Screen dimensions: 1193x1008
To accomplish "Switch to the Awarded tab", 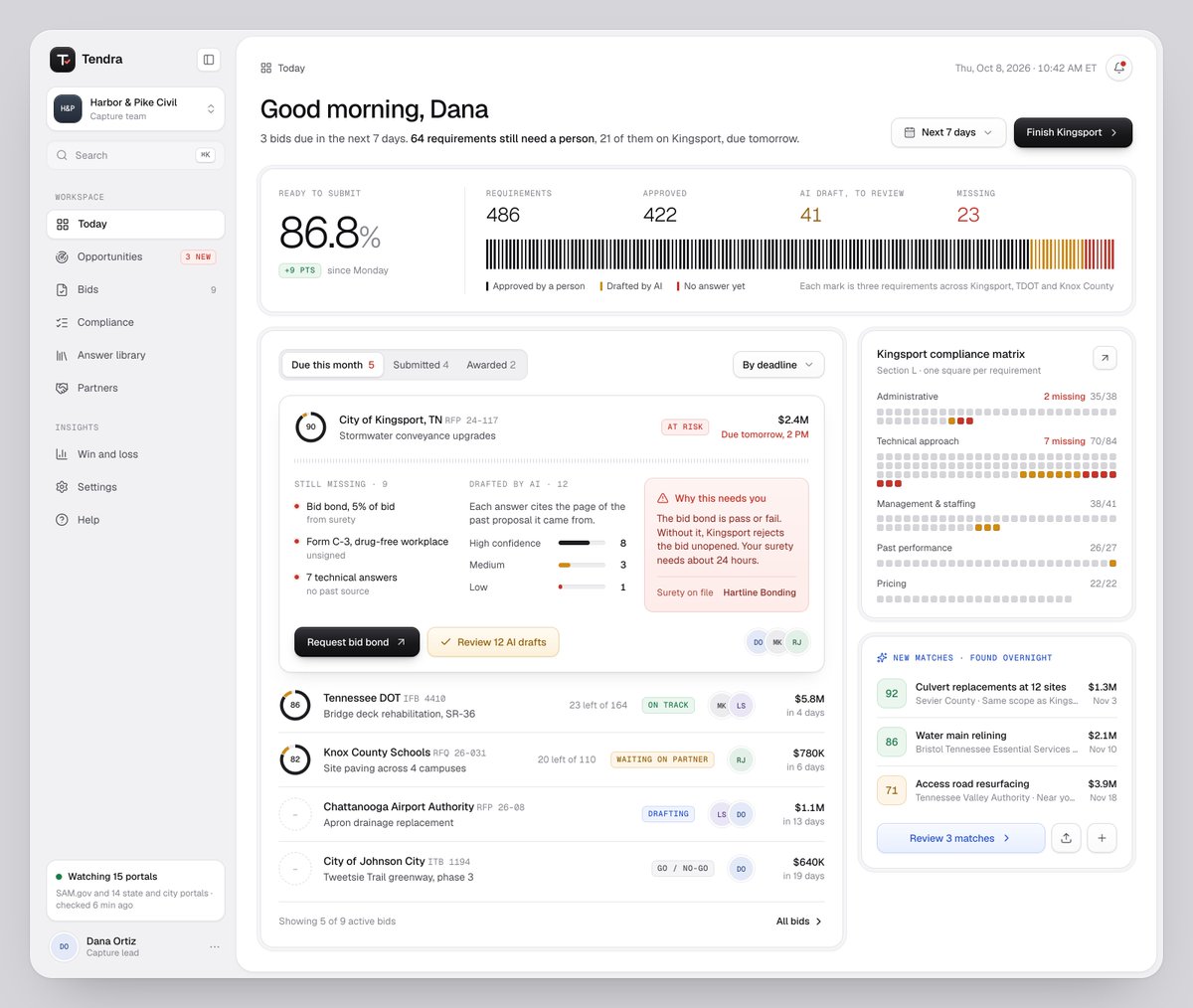I will [x=491, y=365].
